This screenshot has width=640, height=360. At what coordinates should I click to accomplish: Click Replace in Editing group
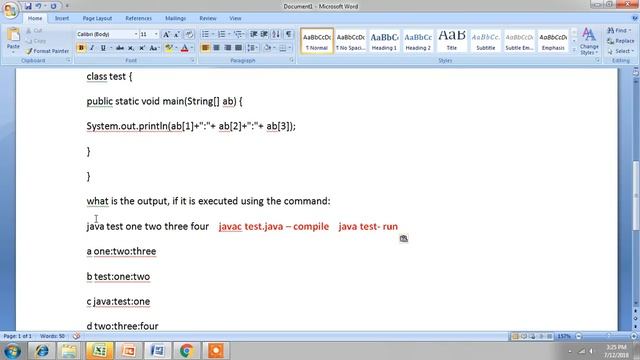point(620,41)
